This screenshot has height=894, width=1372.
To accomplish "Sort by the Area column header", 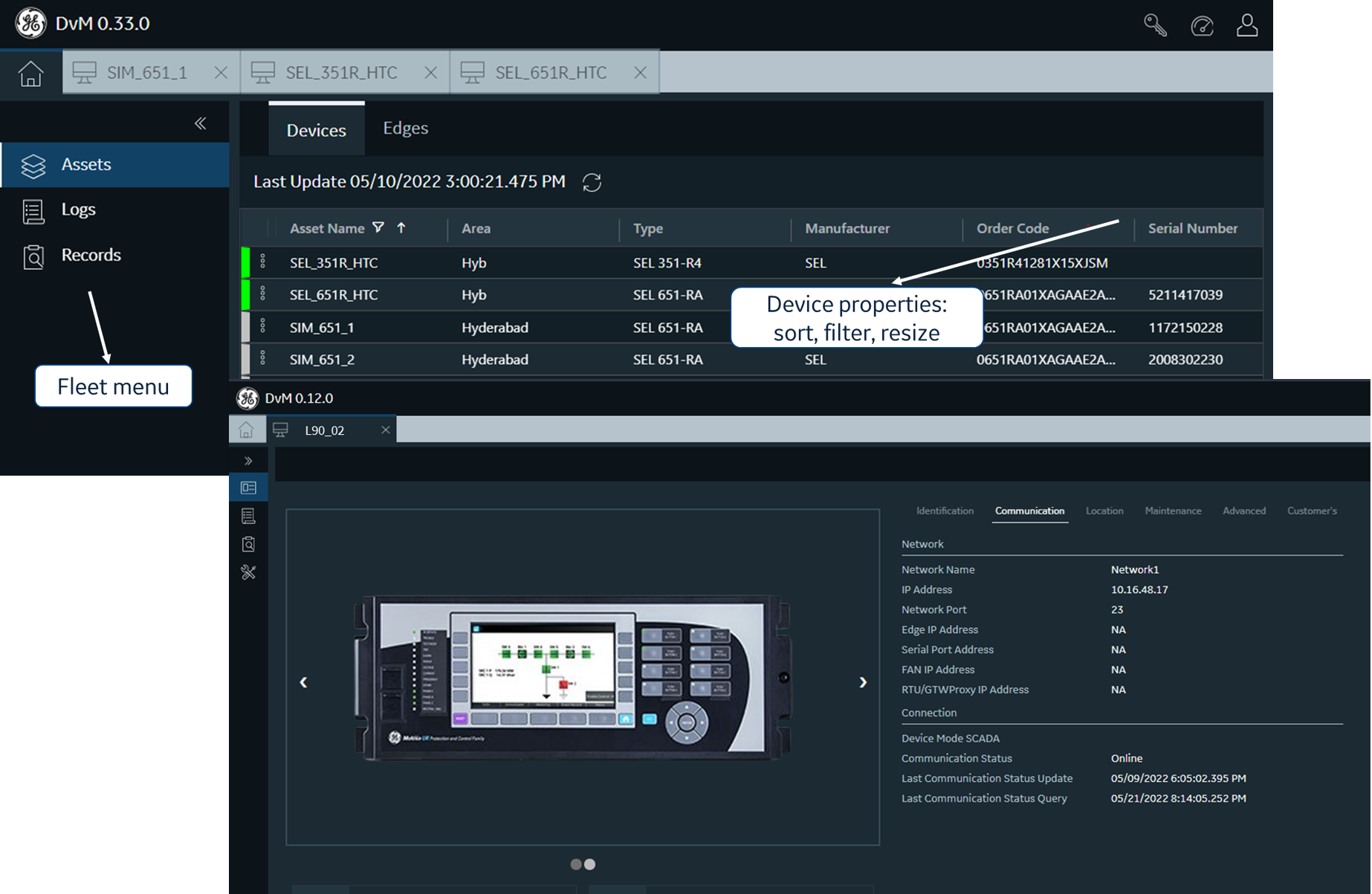I will pyautogui.click(x=476, y=229).
